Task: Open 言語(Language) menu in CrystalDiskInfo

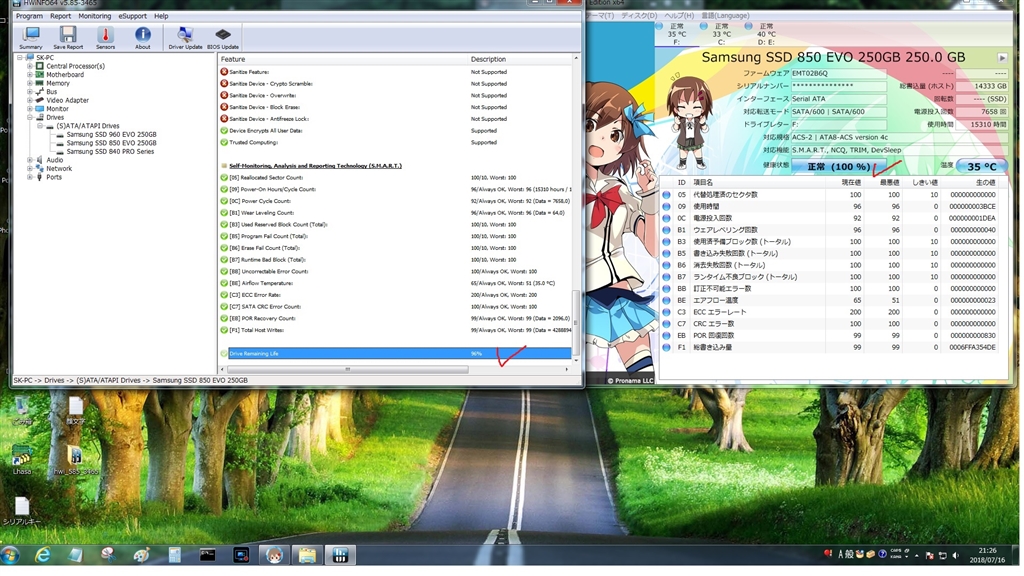Action: (725, 16)
